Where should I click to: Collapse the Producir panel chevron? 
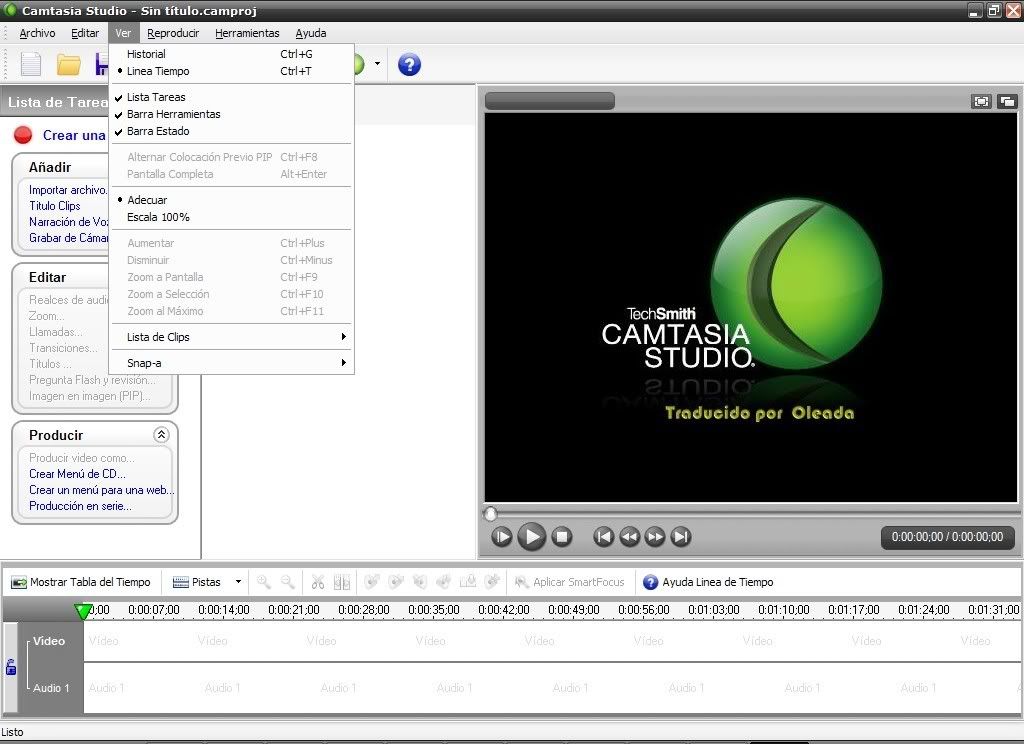[x=161, y=434]
